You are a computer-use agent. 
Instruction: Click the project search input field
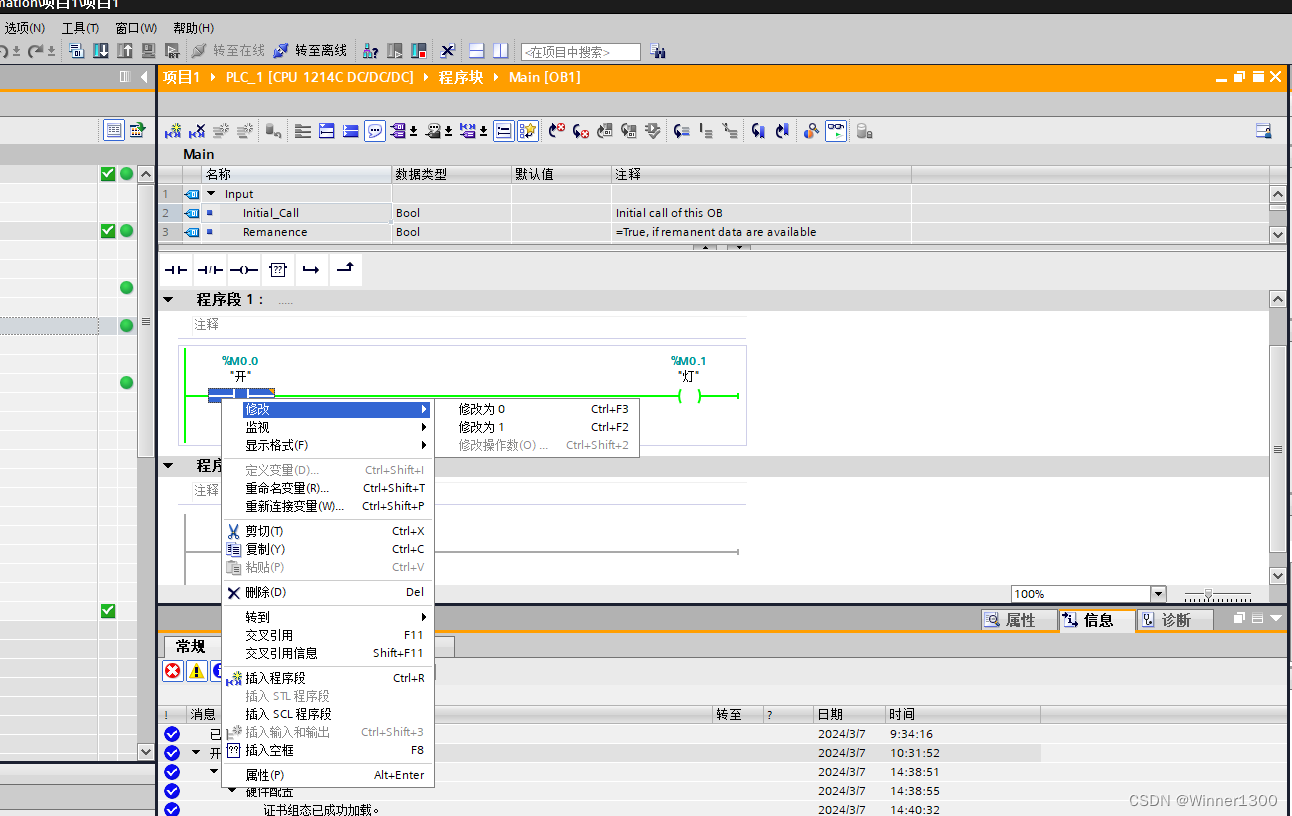point(580,51)
